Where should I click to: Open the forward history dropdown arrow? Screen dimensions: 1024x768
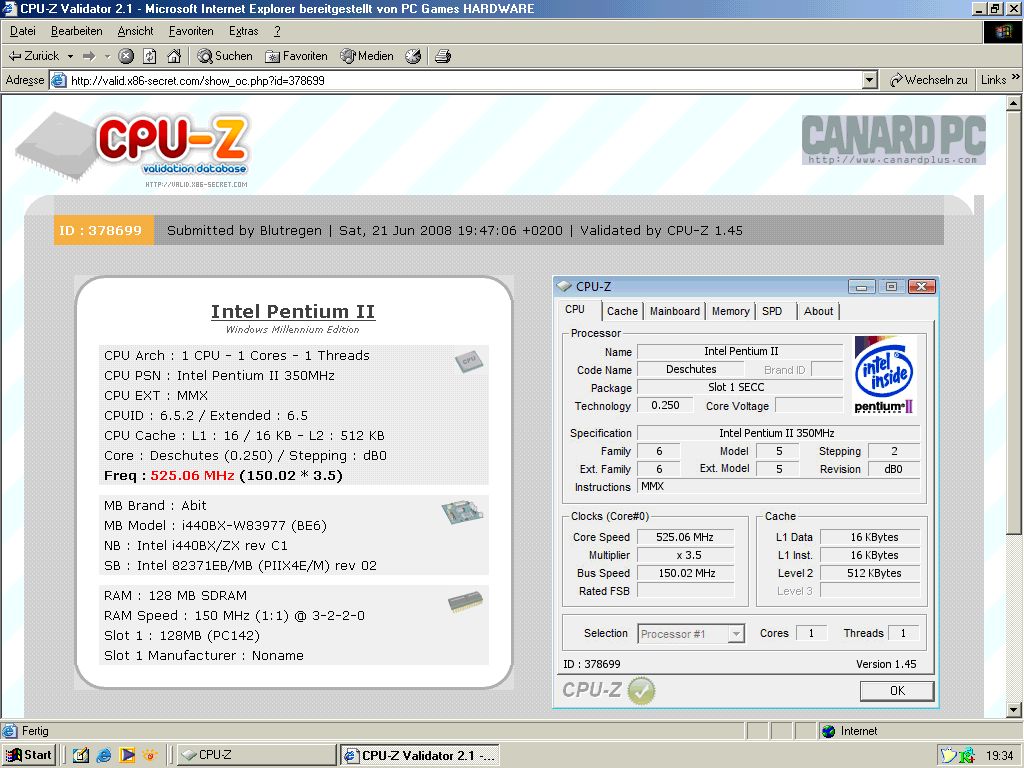[107, 56]
